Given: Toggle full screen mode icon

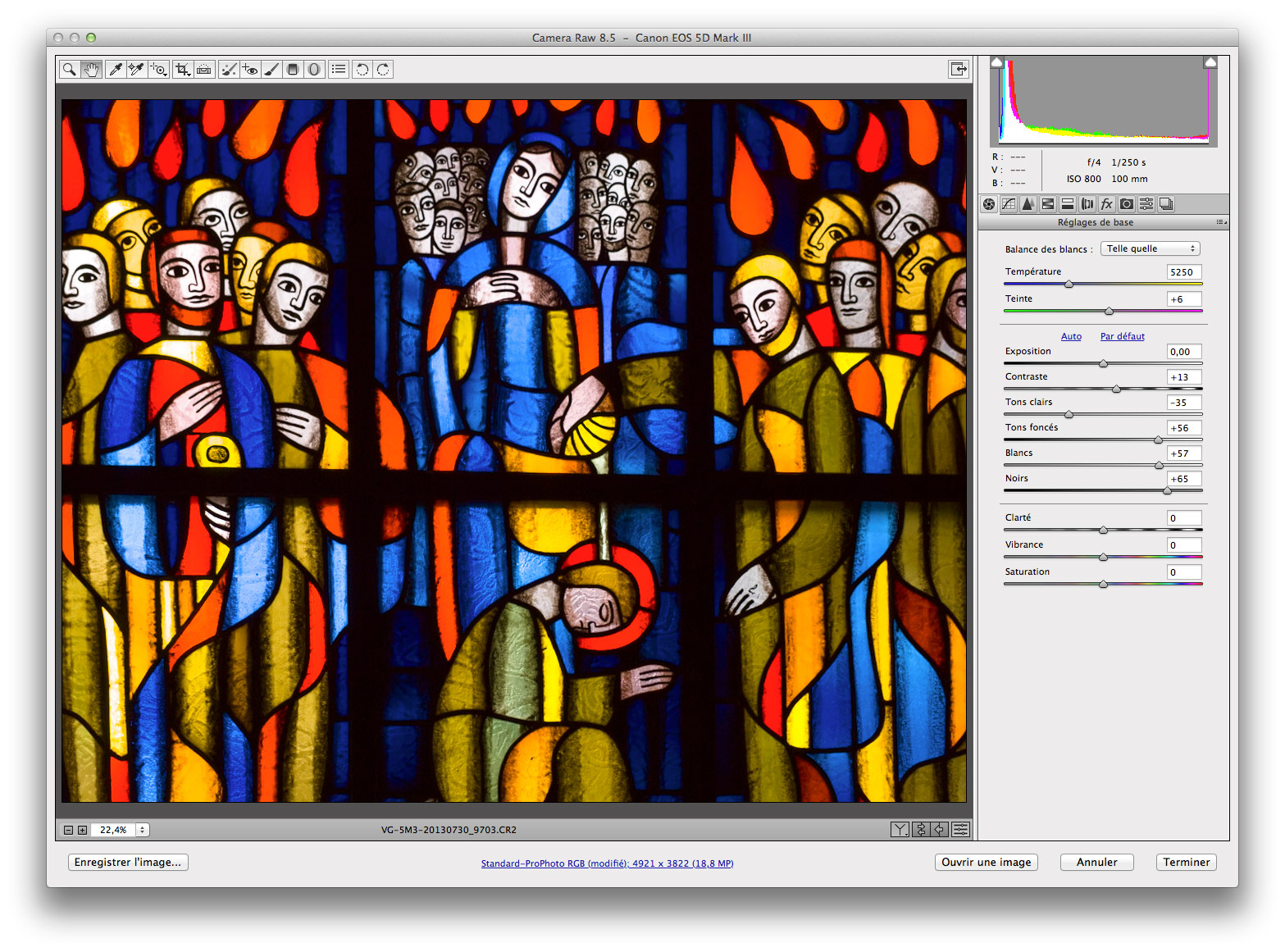Looking at the screenshot, I should pos(959,70).
